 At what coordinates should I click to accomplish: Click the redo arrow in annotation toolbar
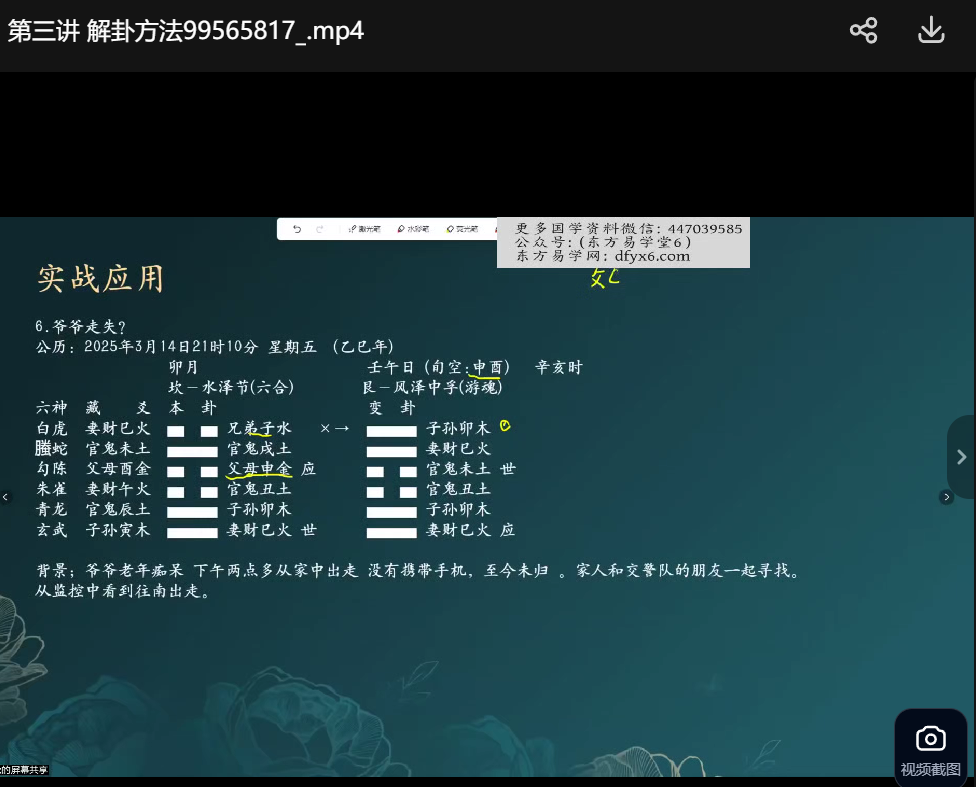(320, 229)
